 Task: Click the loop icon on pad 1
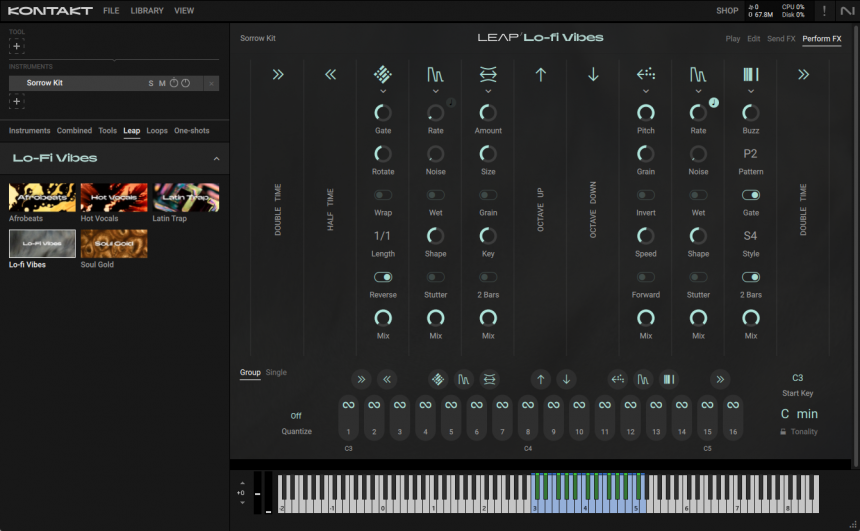[x=348, y=405]
